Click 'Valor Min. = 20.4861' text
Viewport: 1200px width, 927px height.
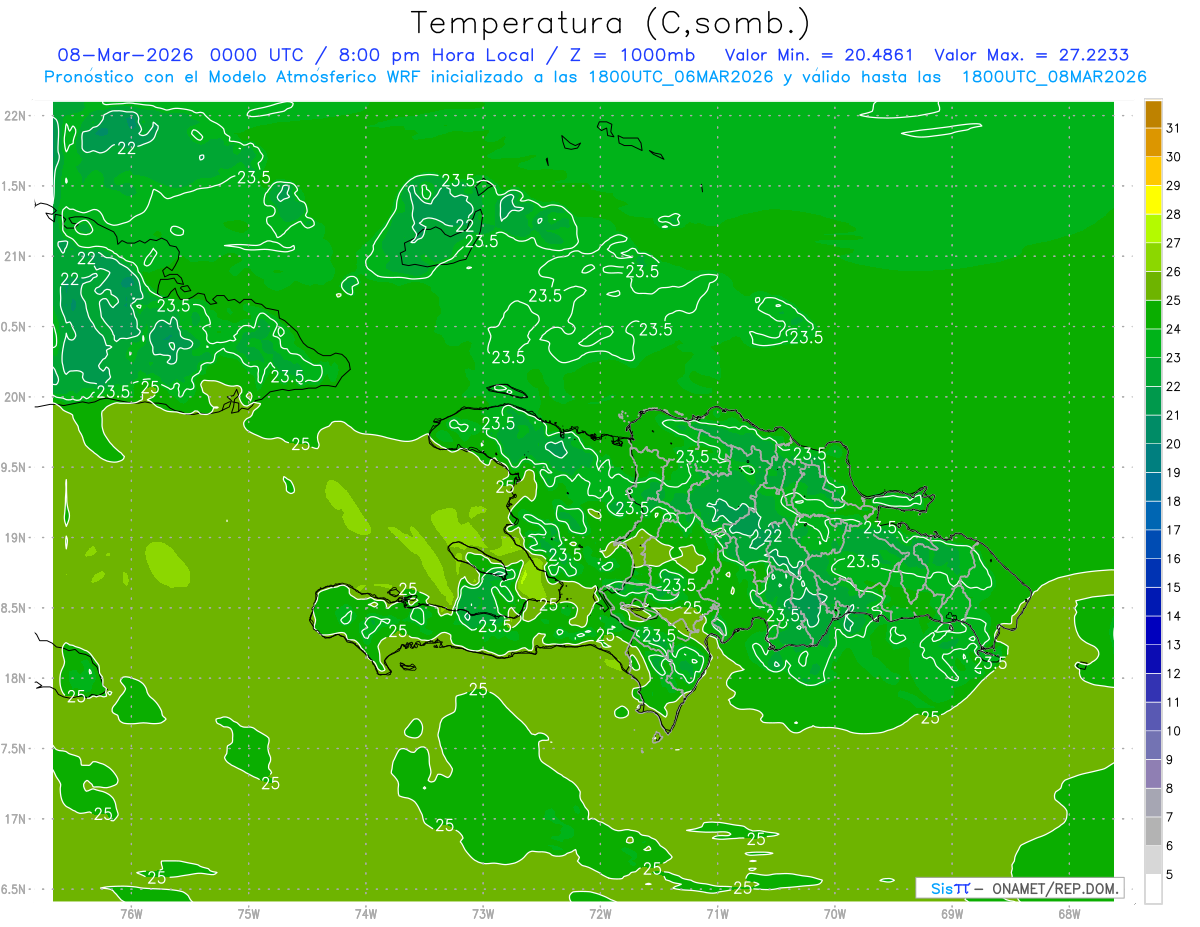pos(820,55)
